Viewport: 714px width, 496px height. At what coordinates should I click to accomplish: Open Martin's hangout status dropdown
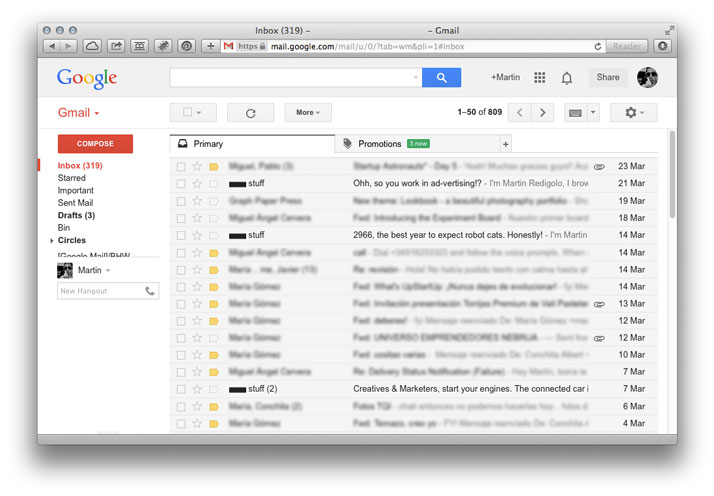tap(108, 271)
